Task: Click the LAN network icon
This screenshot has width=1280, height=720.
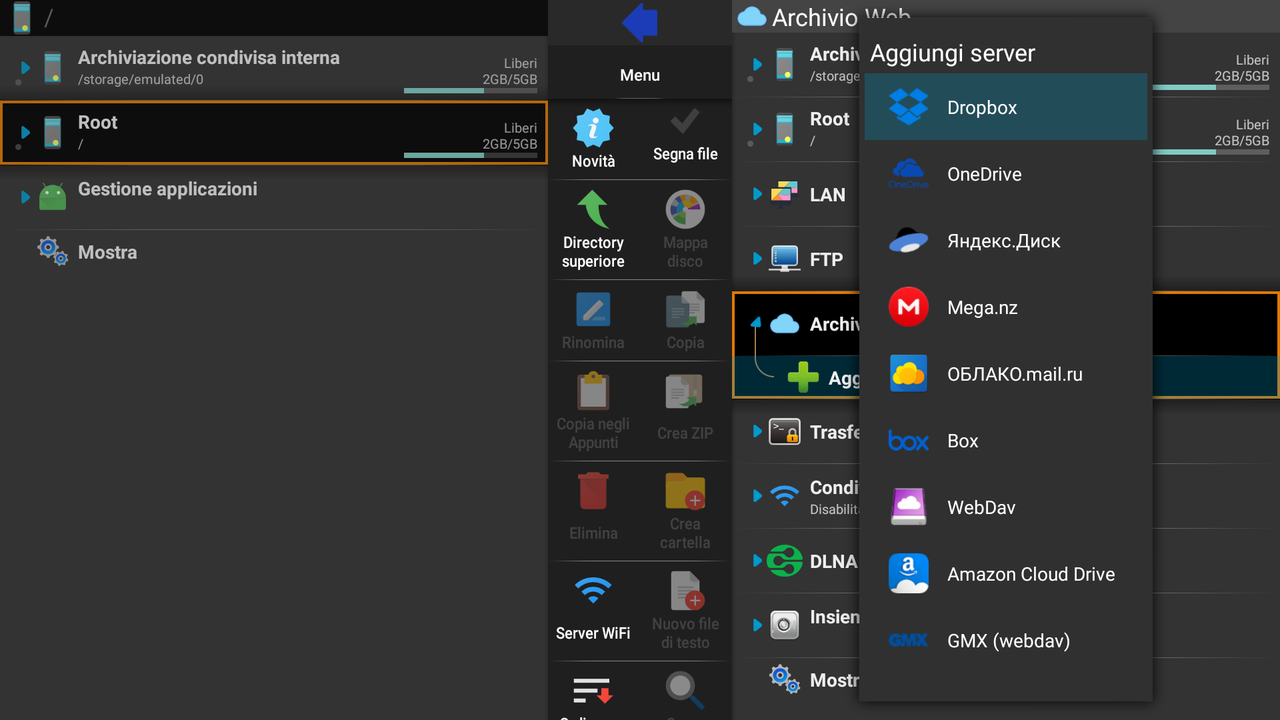Action: pos(784,194)
